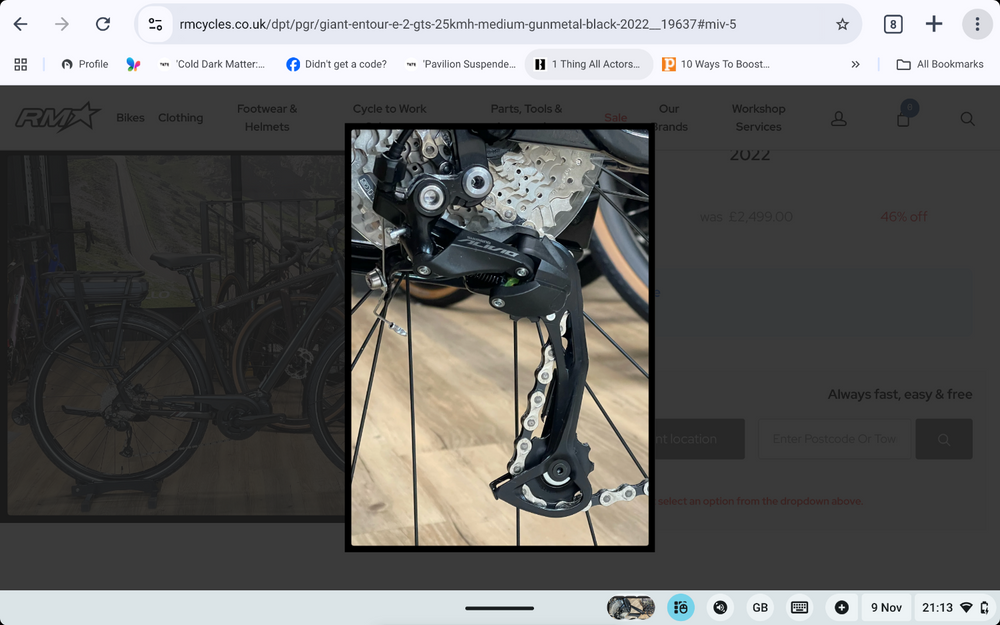Open the apps grid in the bookmarks bar

20,64
